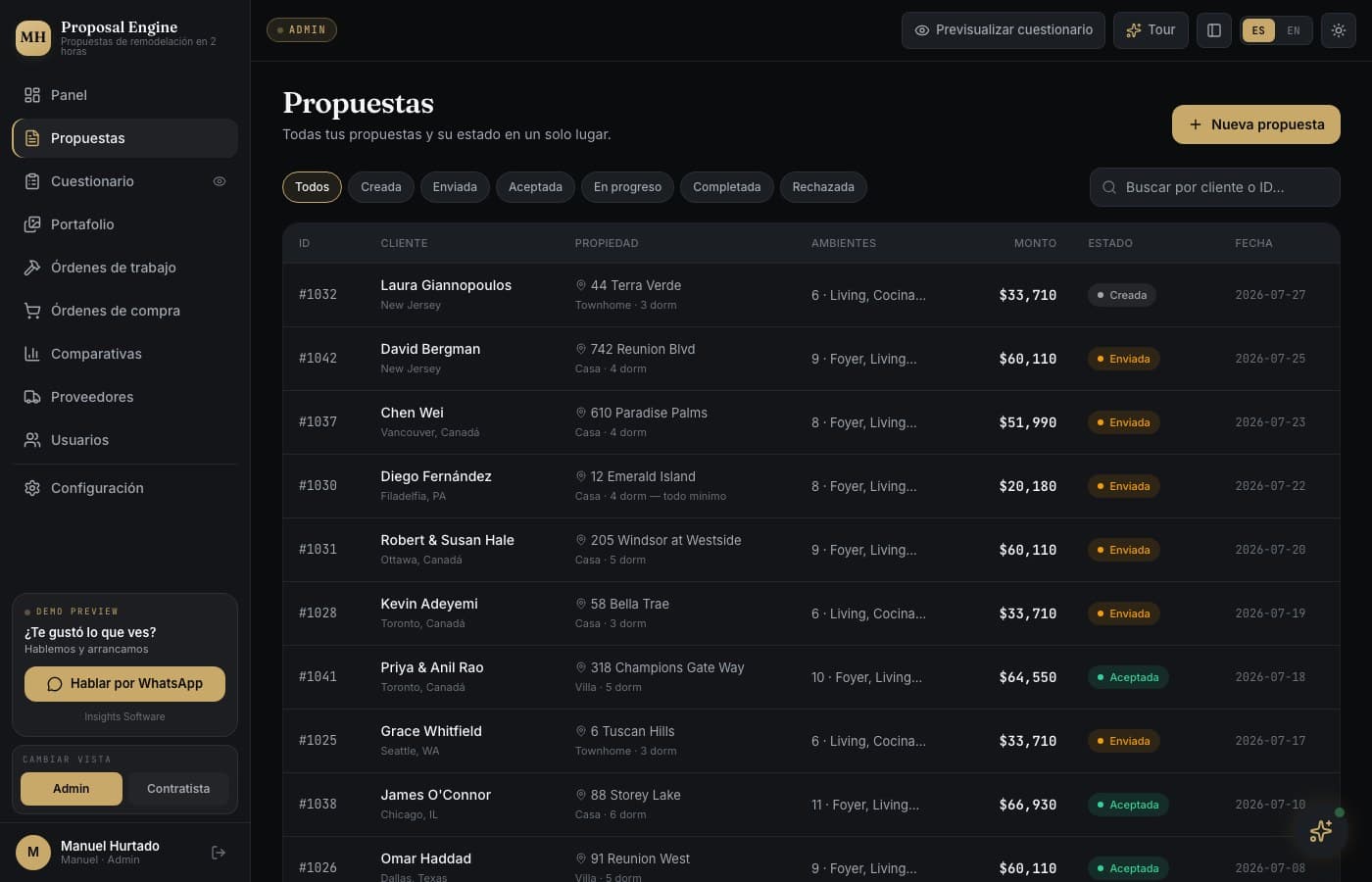Filter proposals by Enviada
Screen dimensions: 1372x882
coord(455,187)
